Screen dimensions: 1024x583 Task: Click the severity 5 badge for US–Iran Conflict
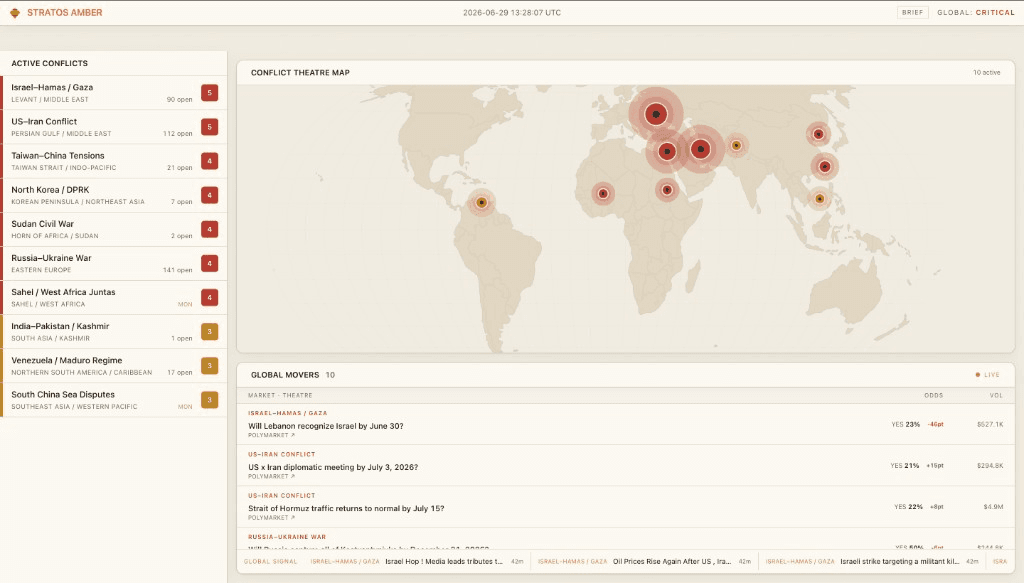click(x=210, y=127)
